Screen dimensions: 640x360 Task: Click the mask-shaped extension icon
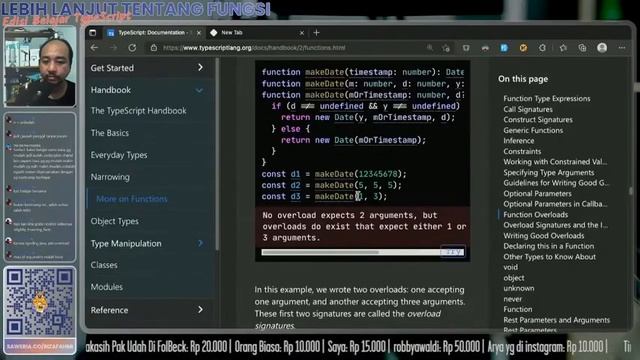click(x=485, y=48)
